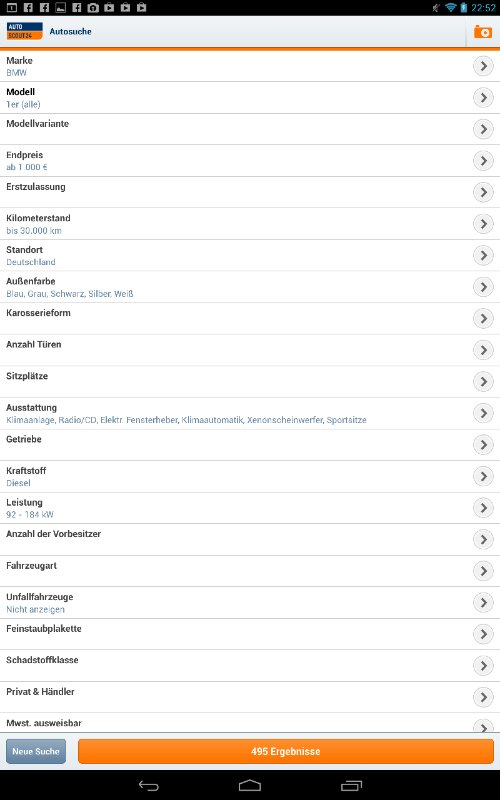
Task: Open the Kraftstoff Diesel selection
Action: (250, 477)
